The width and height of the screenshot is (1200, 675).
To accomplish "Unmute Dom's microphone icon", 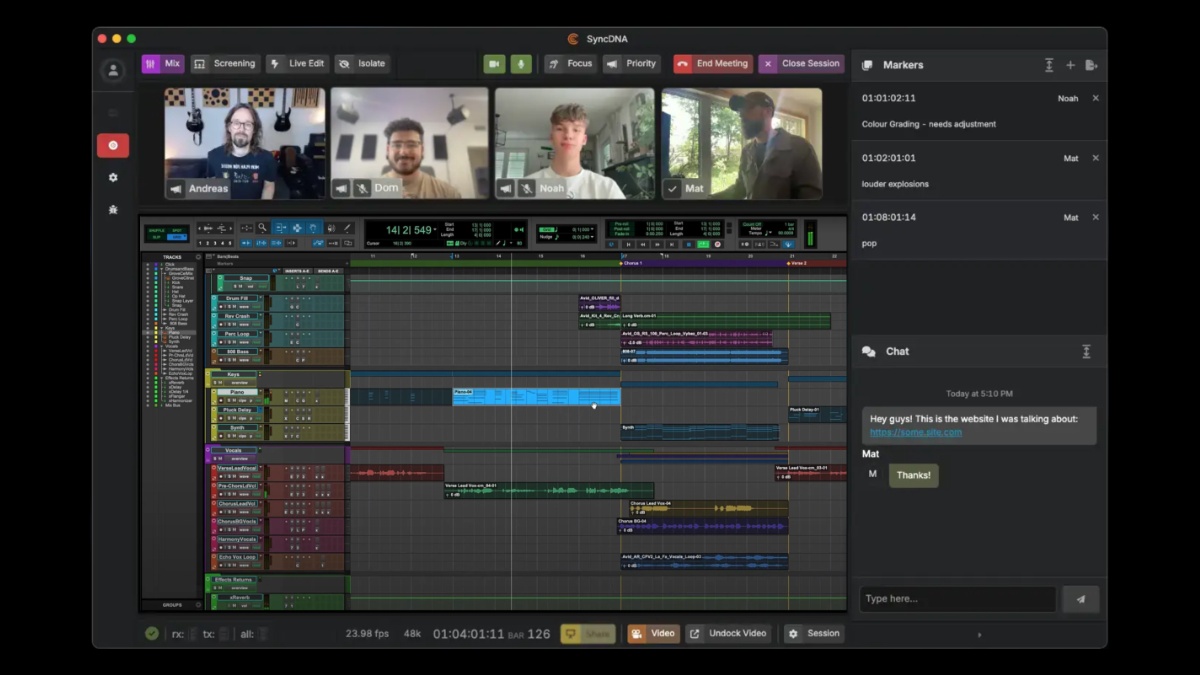I will pyautogui.click(x=362, y=188).
